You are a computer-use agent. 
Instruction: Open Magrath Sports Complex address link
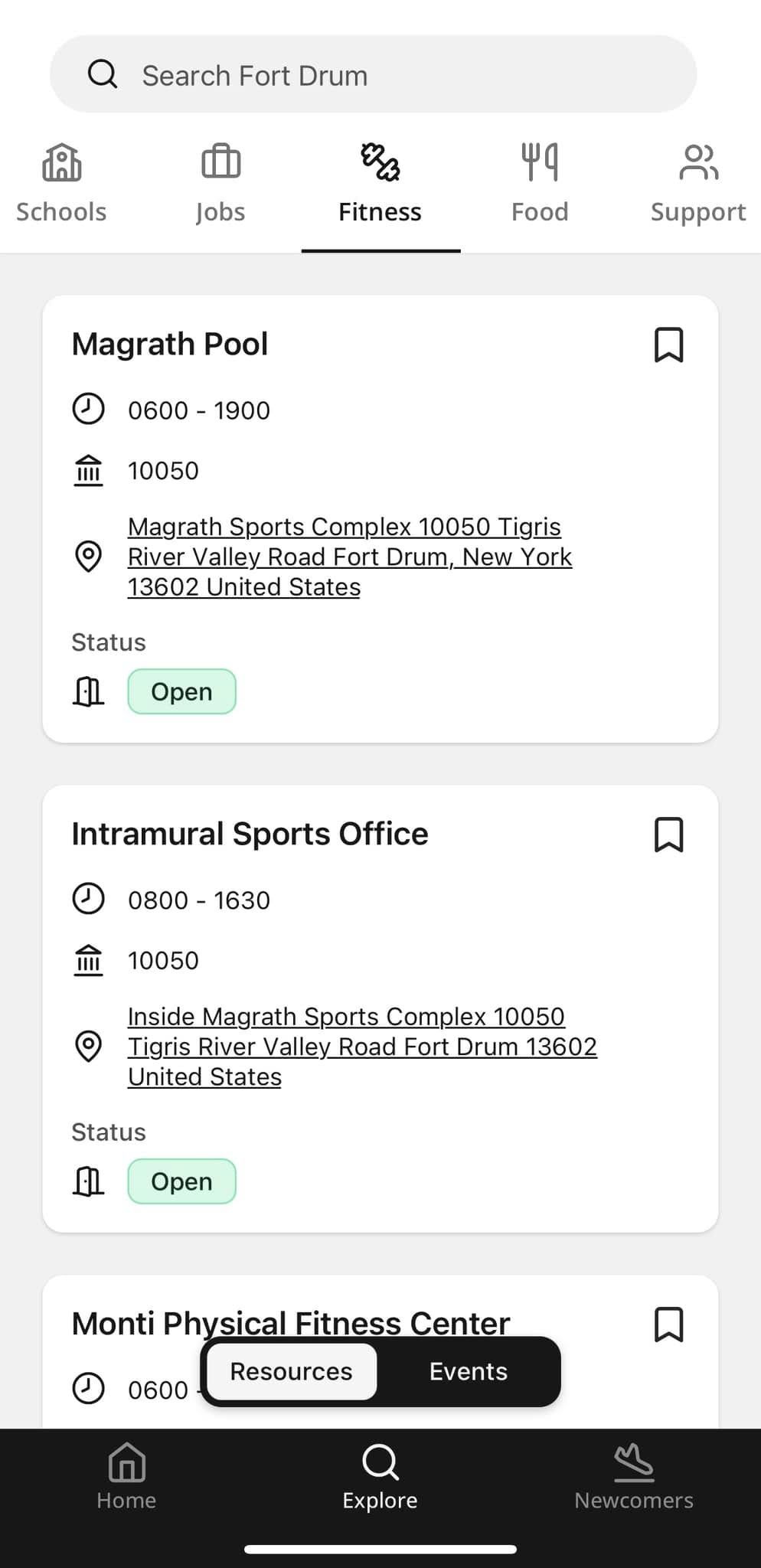pos(349,557)
